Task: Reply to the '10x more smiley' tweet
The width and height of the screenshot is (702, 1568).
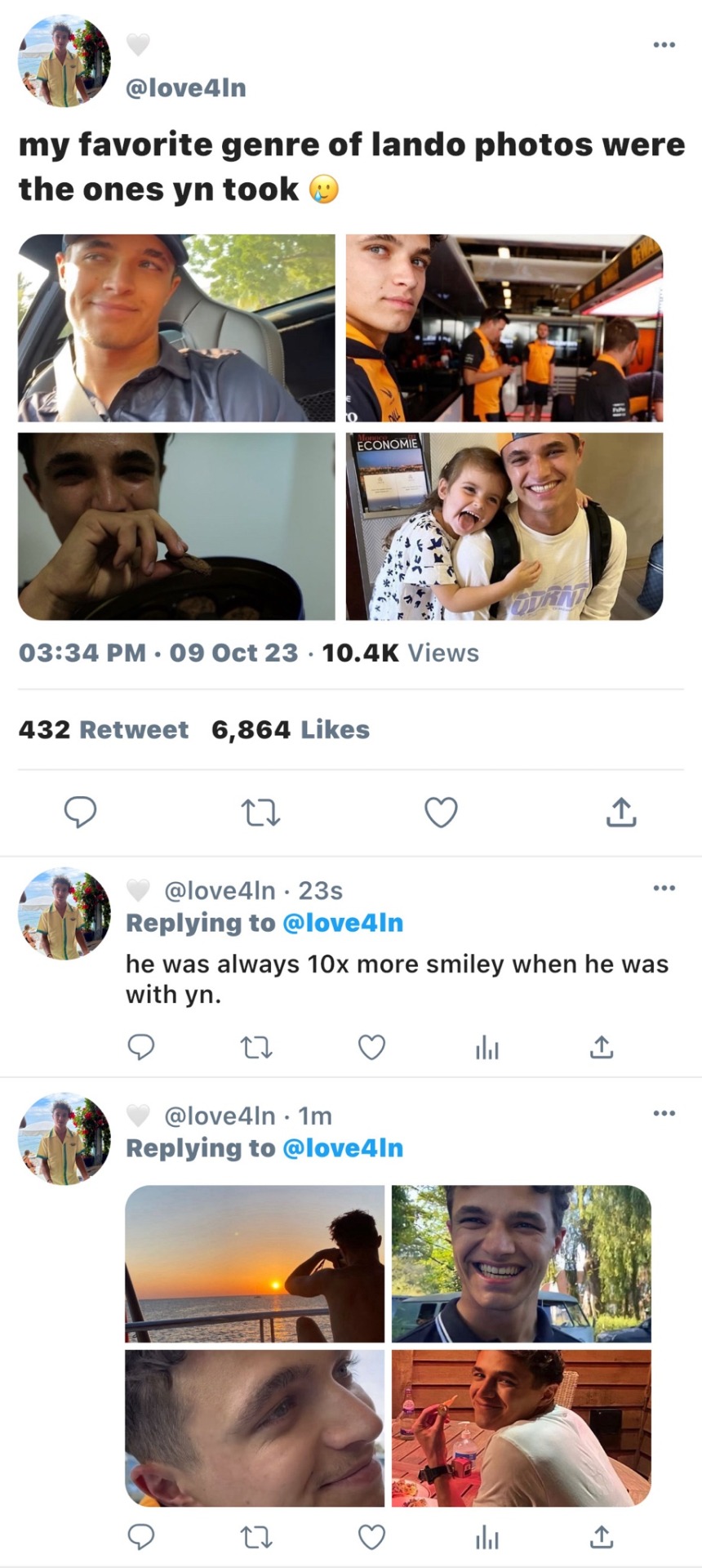Action: pos(141,1047)
